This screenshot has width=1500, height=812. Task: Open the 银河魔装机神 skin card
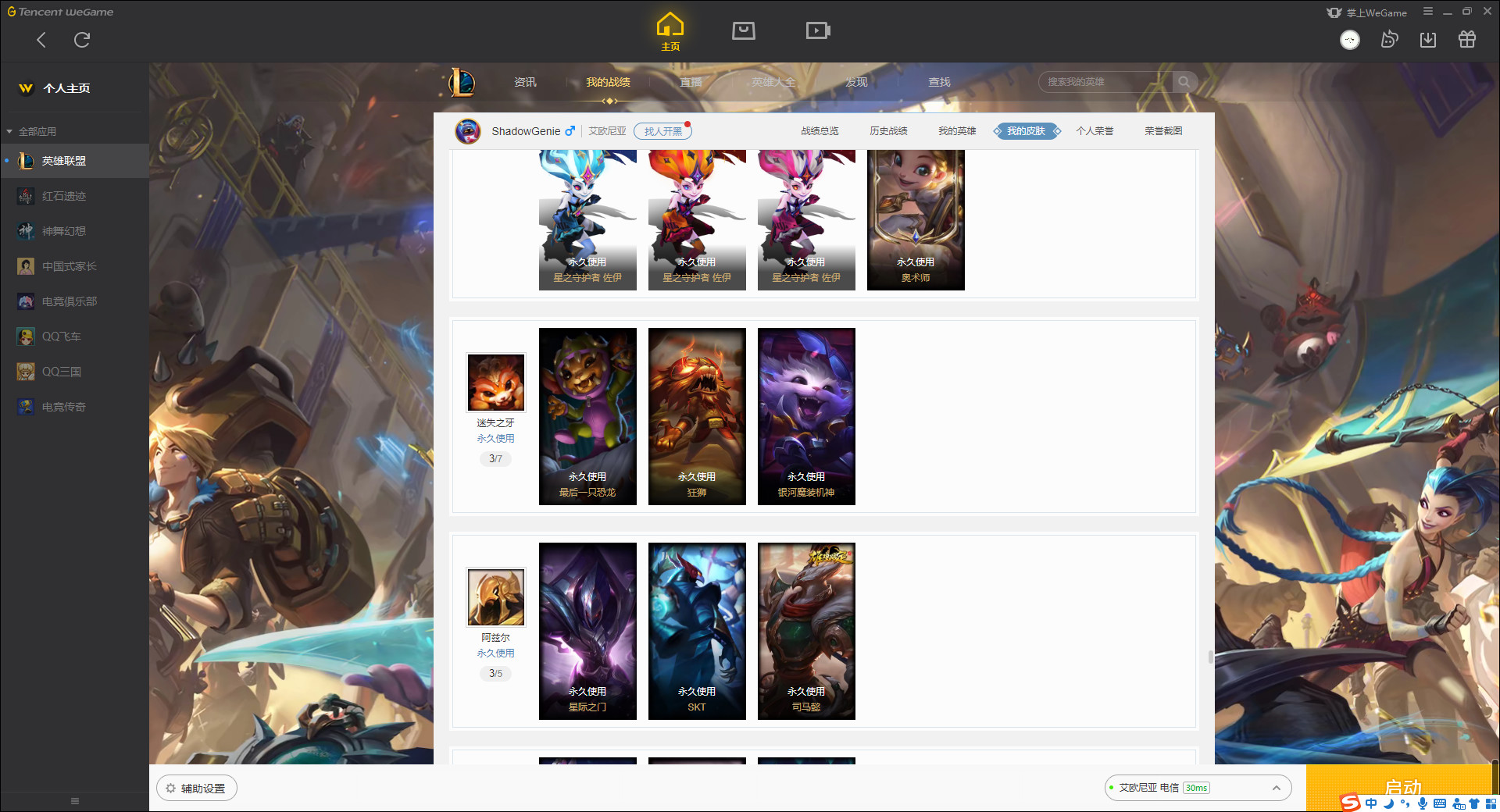[806, 416]
